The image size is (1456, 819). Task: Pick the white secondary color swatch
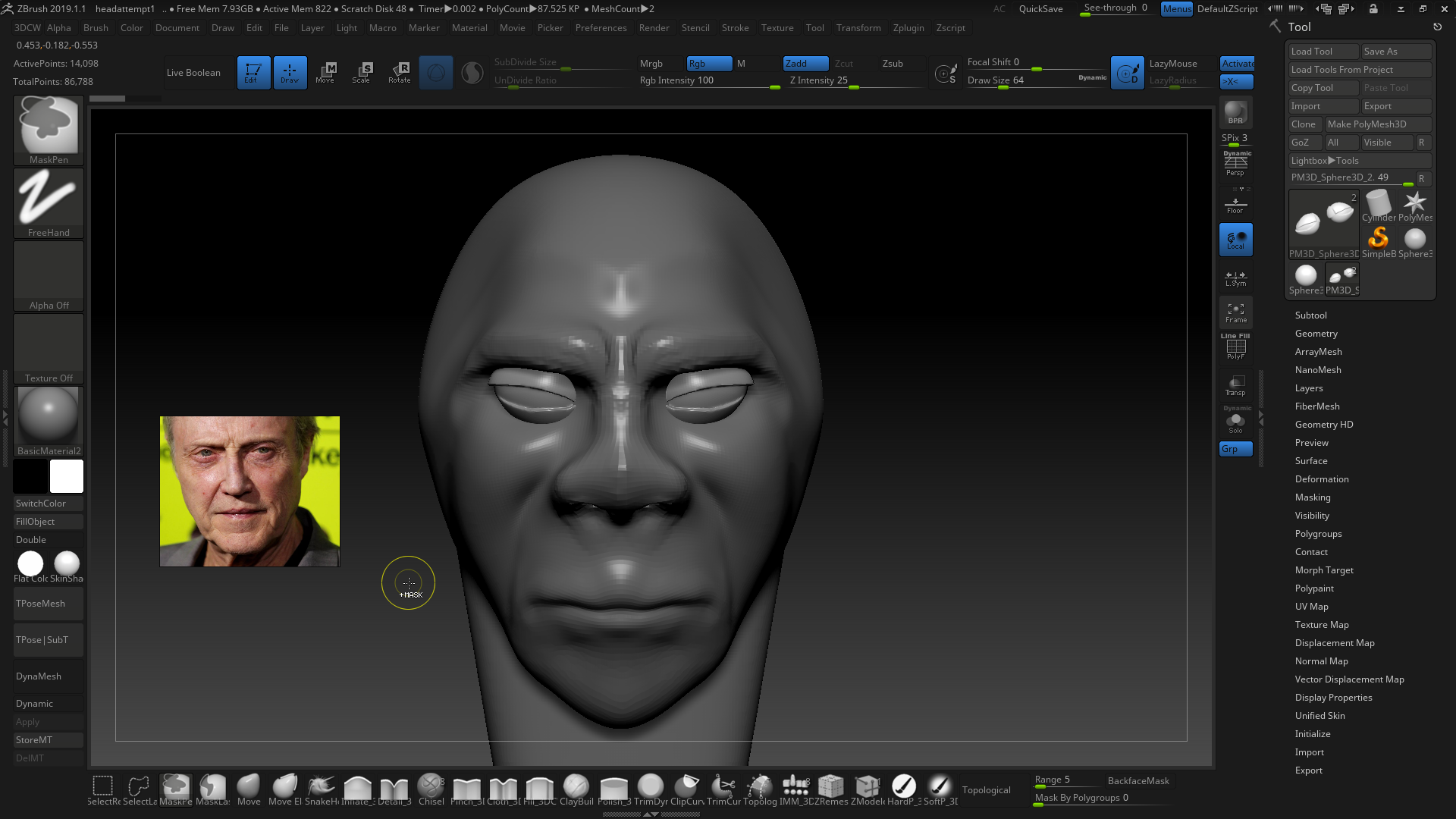67,476
